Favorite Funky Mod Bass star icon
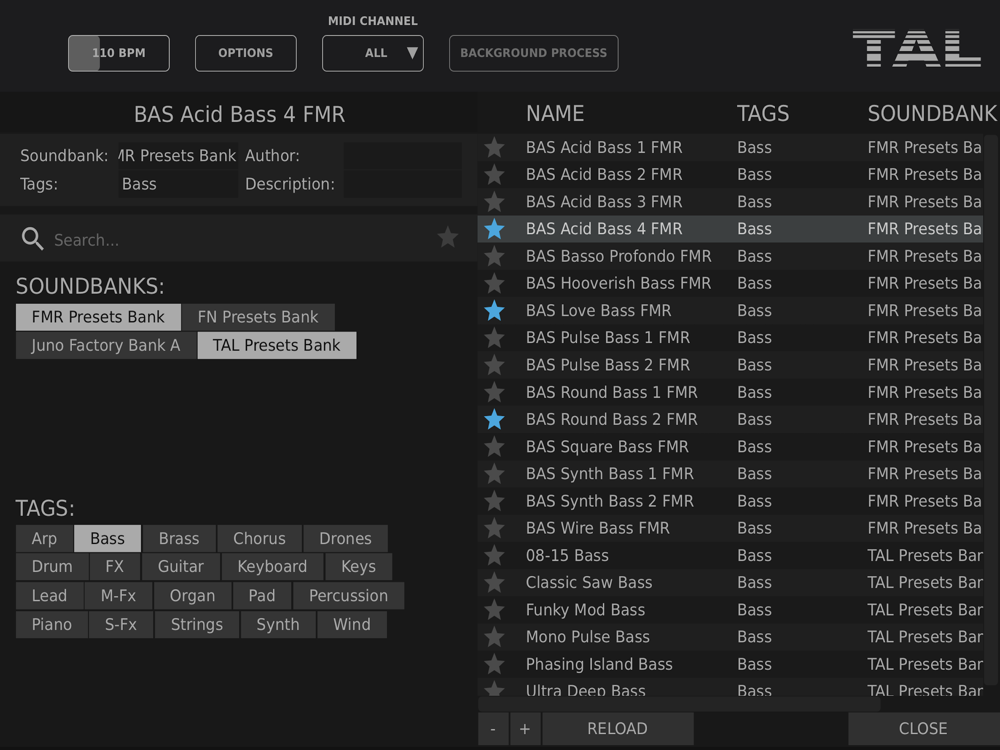 click(x=494, y=610)
